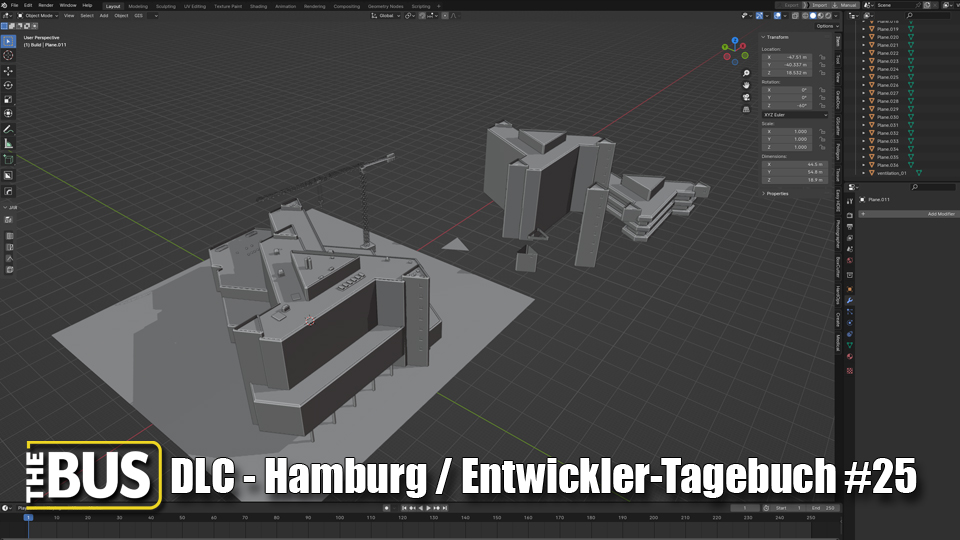Click the zoom magnifier viewport gizmo
The height and width of the screenshot is (540, 960).
click(x=746, y=73)
